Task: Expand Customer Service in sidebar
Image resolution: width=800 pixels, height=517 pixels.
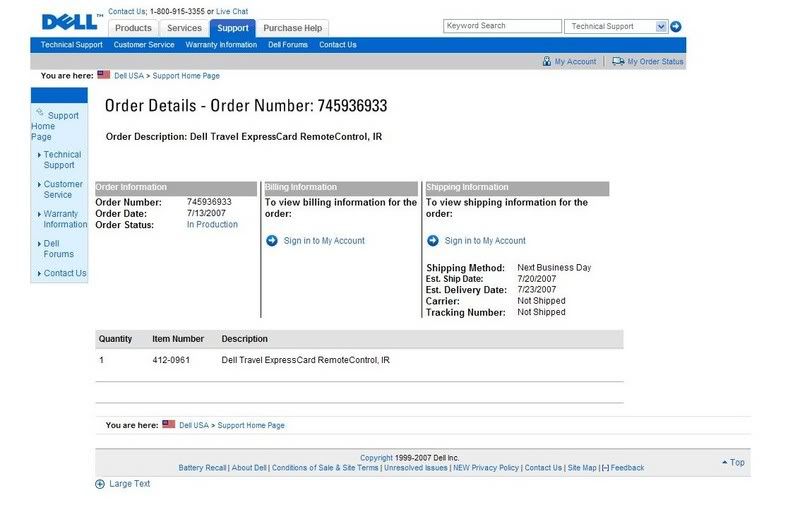Action: click(x=39, y=184)
